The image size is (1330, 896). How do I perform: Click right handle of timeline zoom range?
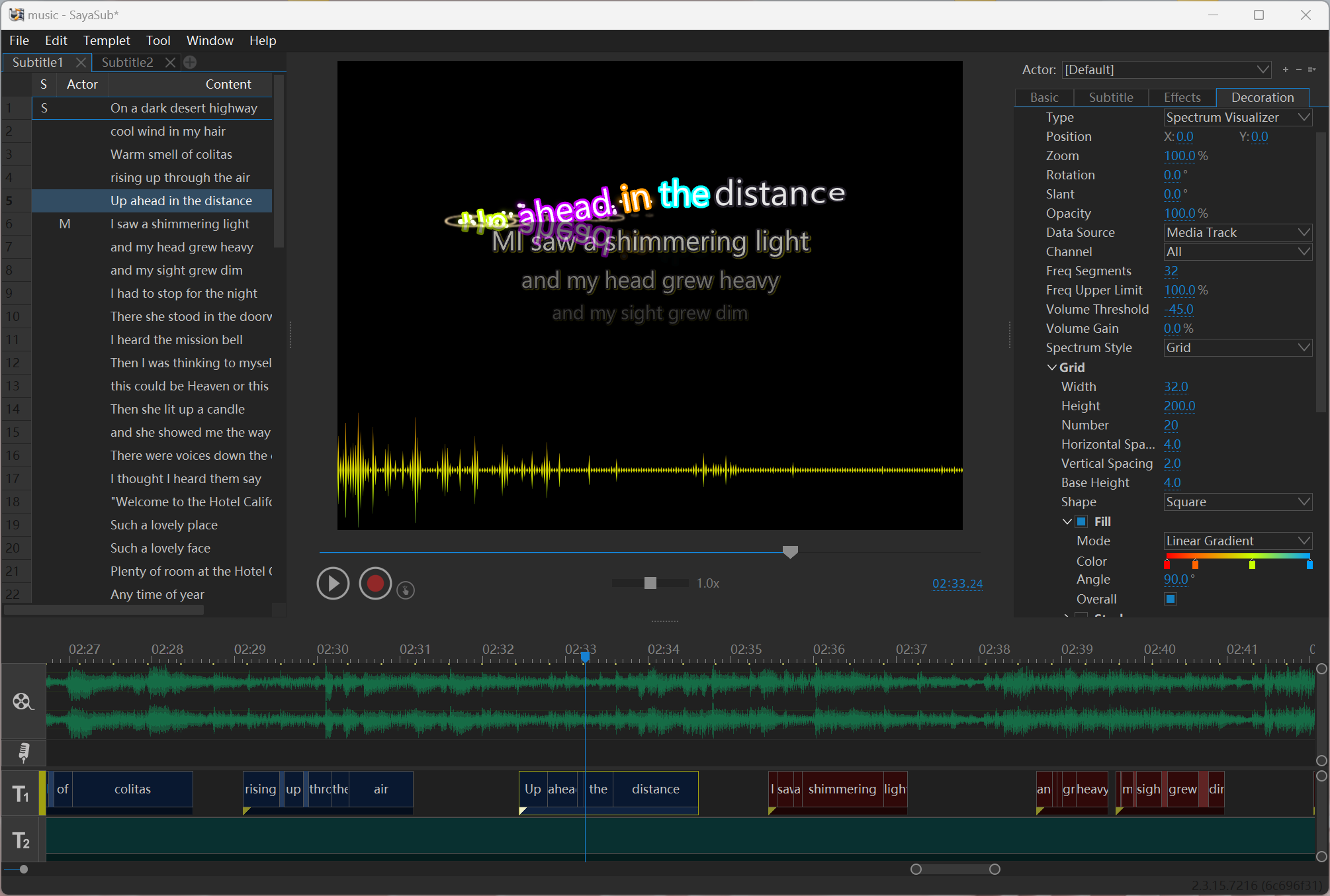click(x=995, y=869)
